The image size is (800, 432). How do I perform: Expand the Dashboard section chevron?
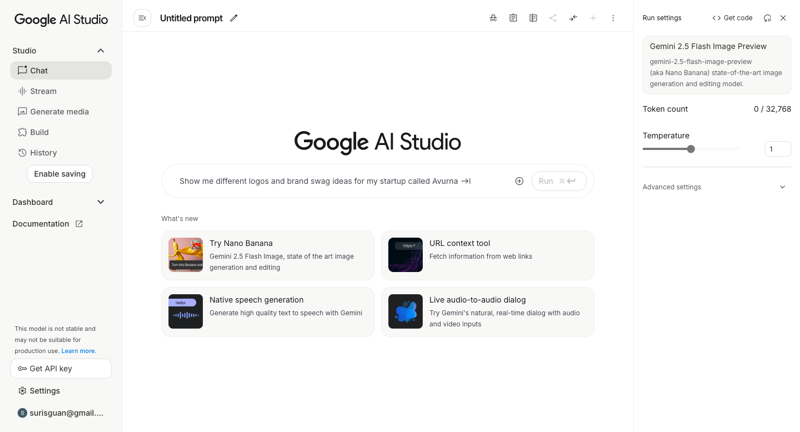(x=101, y=202)
